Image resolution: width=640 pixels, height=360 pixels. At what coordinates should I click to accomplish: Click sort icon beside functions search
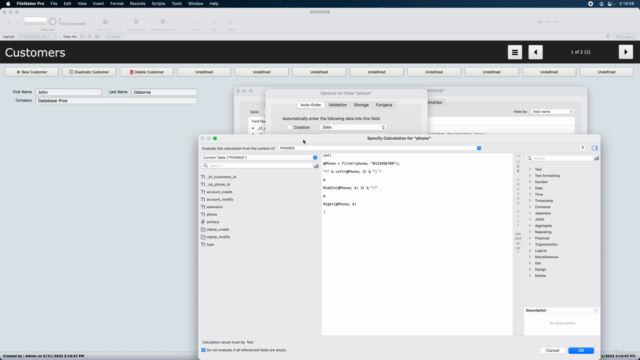pos(596,158)
